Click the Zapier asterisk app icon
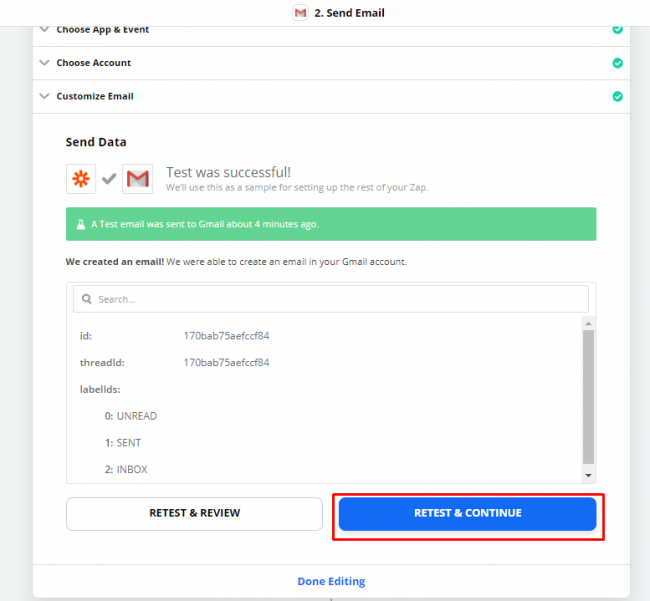Screen dimensions: 650x601 [81, 179]
